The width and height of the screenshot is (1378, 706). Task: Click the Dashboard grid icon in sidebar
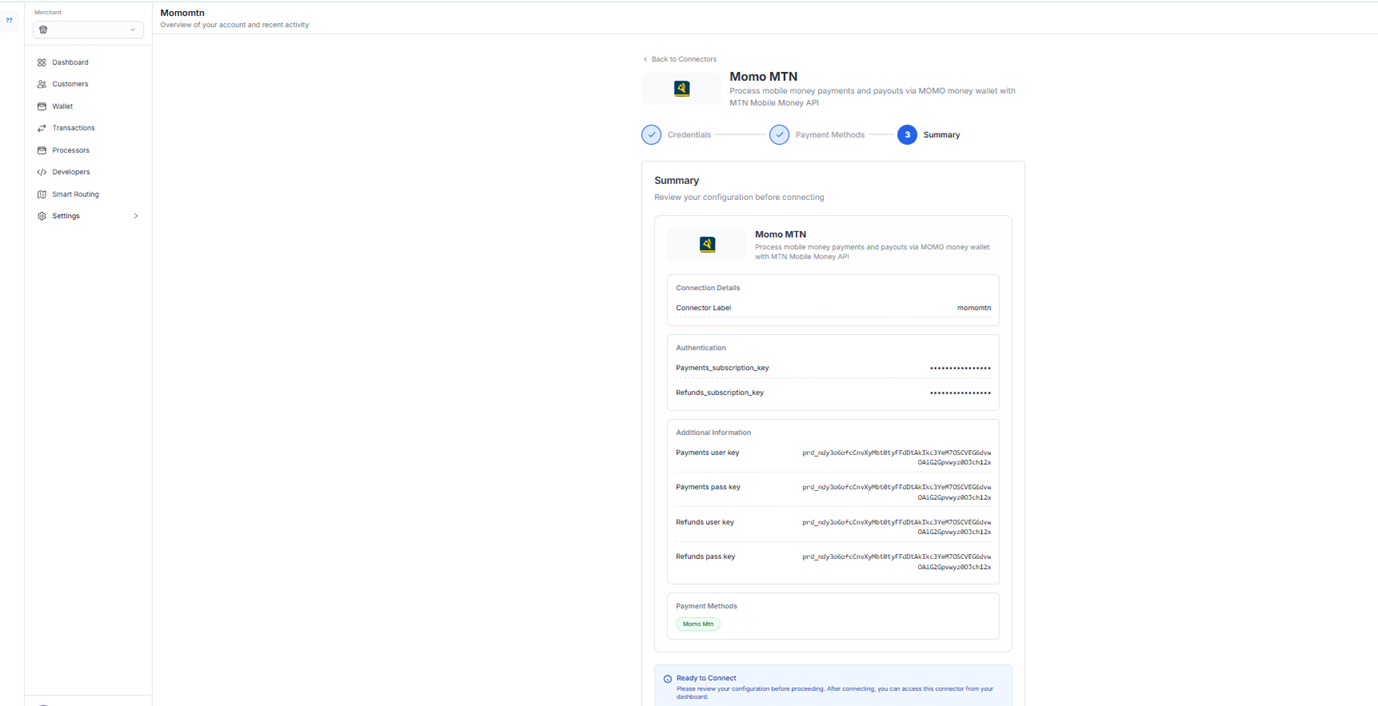[x=42, y=62]
